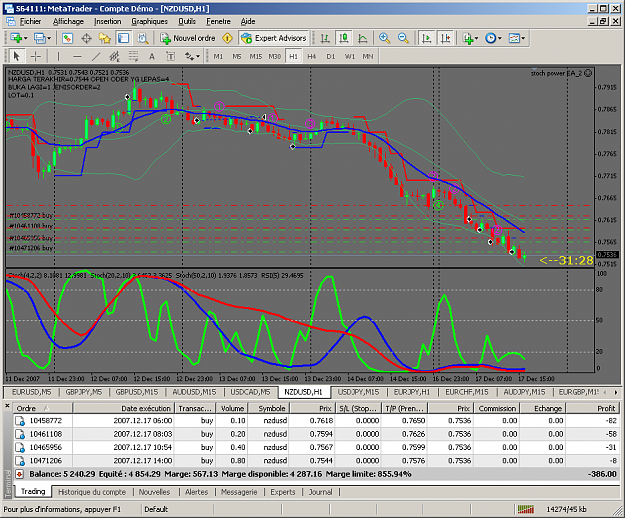Open the Fichier menu
625x518 pixels.
30,22
